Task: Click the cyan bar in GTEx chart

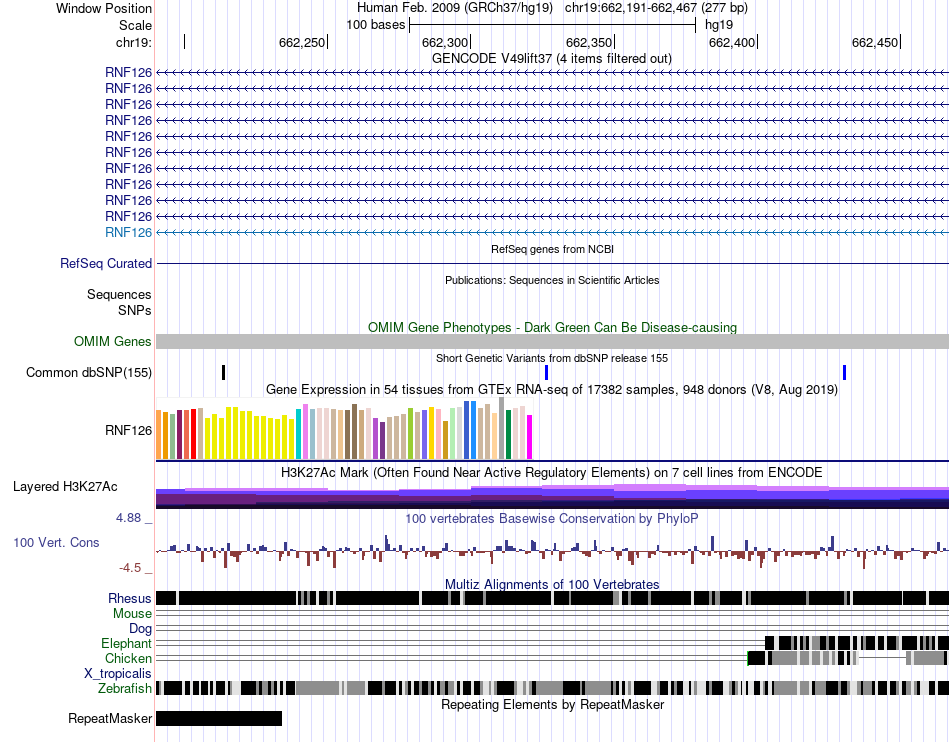Action: [x=299, y=434]
